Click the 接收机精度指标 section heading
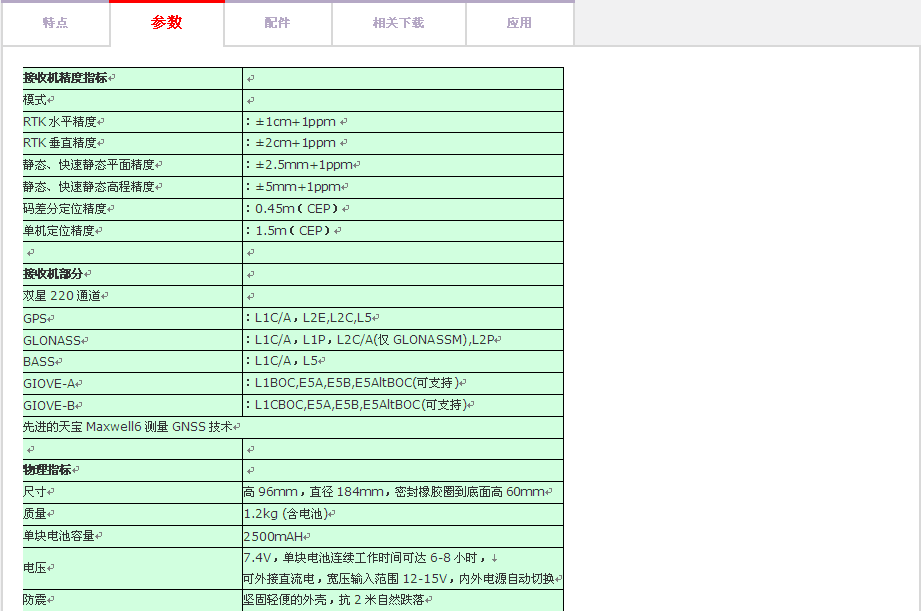 (x=66, y=78)
